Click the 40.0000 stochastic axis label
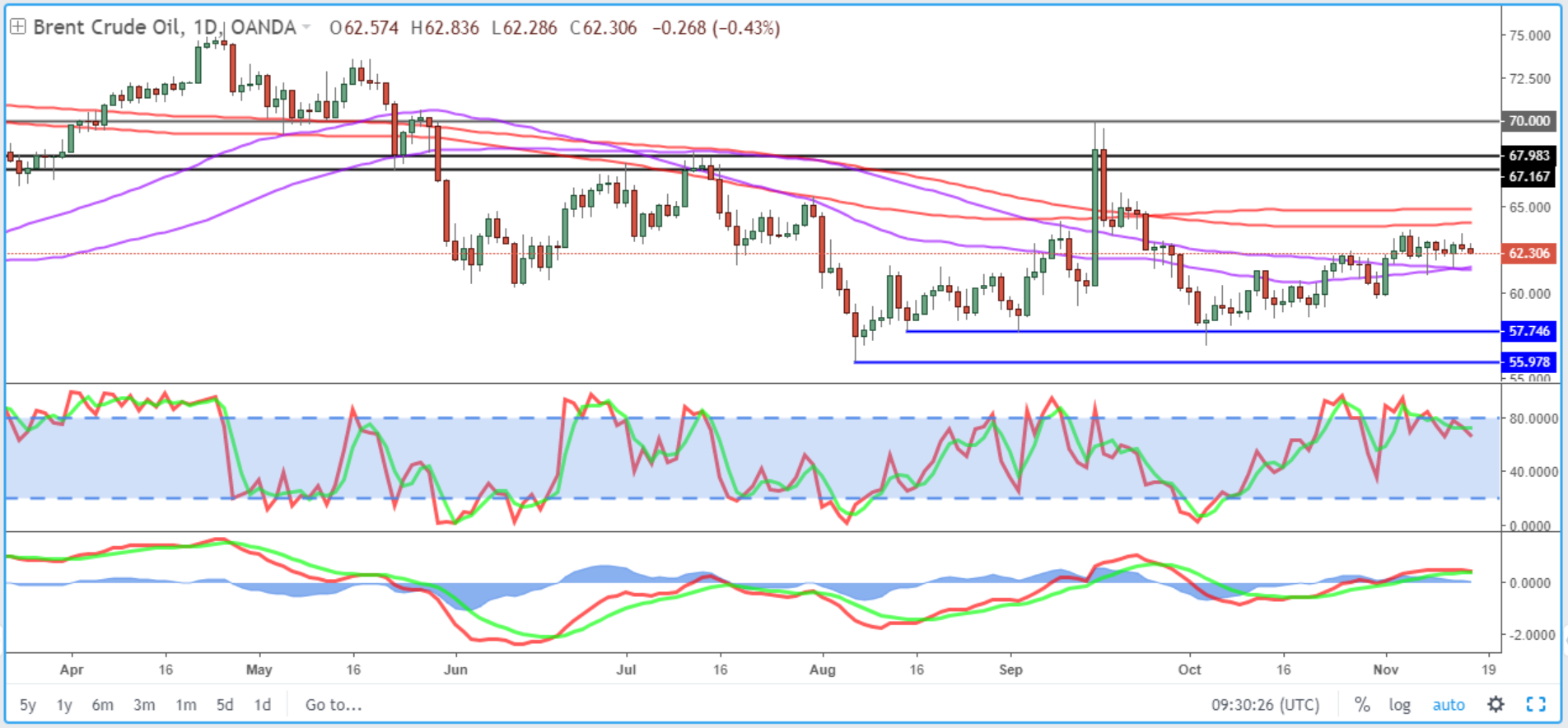 point(1533,472)
